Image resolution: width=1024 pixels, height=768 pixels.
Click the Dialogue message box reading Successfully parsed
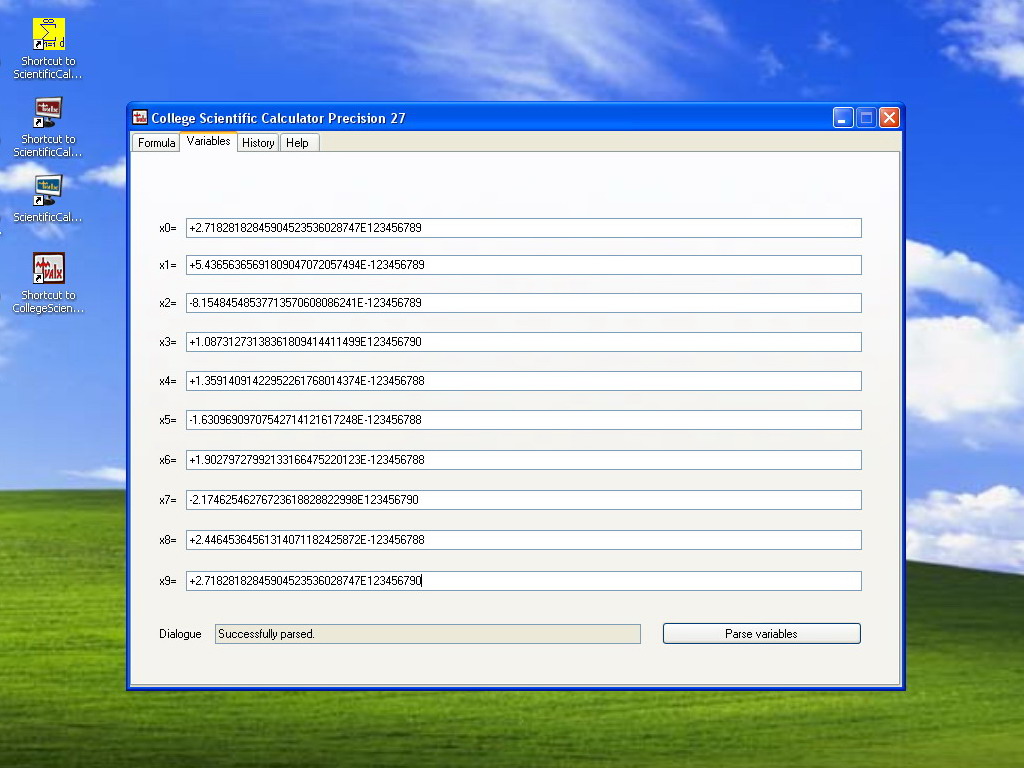point(428,634)
